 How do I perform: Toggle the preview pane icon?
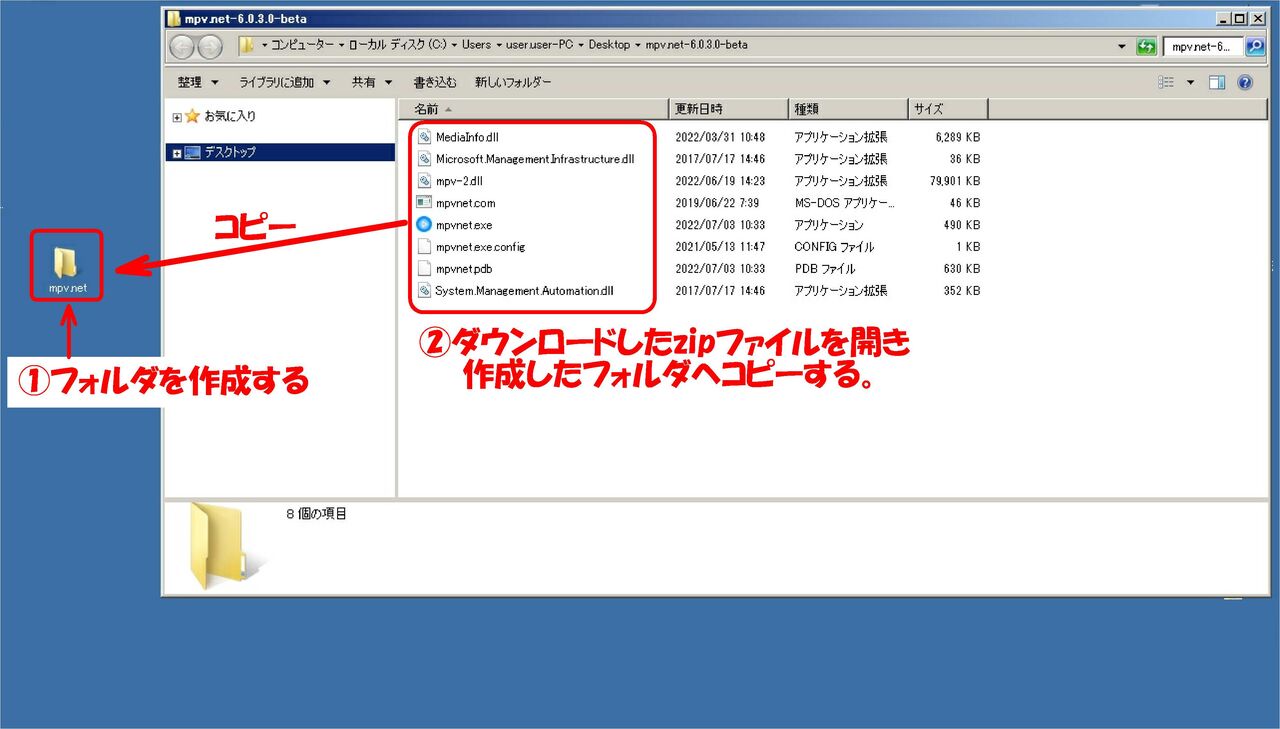[1216, 82]
